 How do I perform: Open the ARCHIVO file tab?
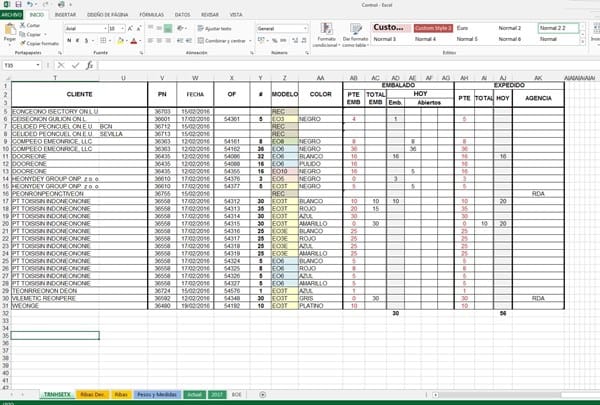coord(11,15)
